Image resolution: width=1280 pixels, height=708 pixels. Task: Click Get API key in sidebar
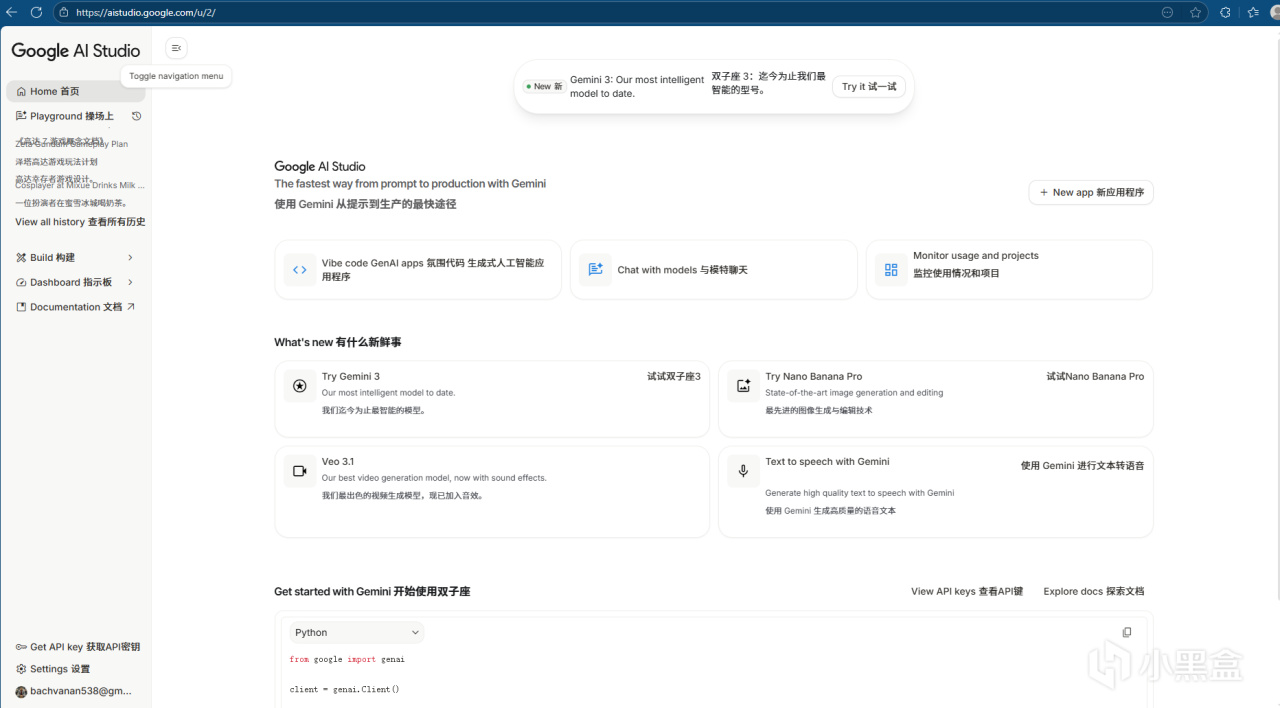pyautogui.click(x=78, y=647)
